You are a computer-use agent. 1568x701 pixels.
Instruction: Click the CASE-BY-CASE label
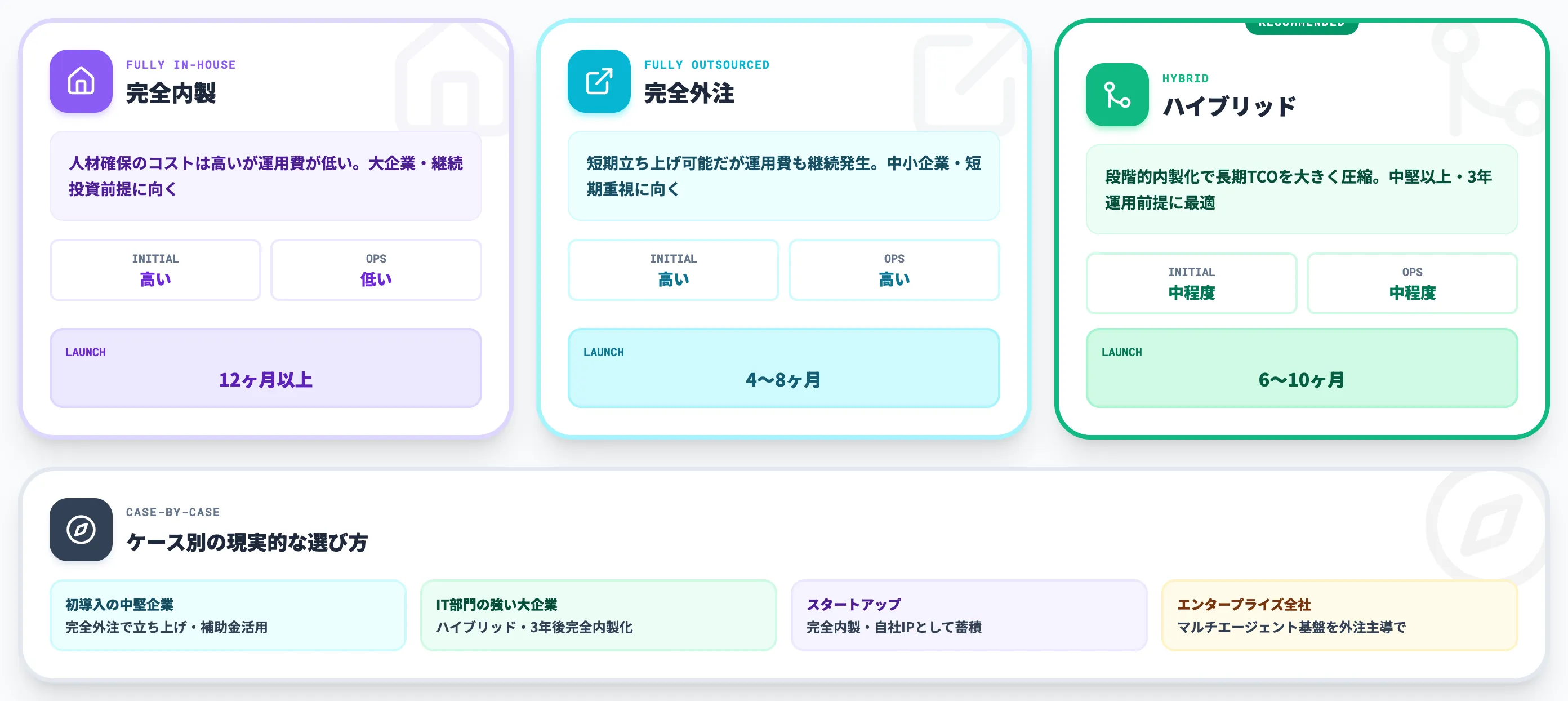tap(173, 512)
